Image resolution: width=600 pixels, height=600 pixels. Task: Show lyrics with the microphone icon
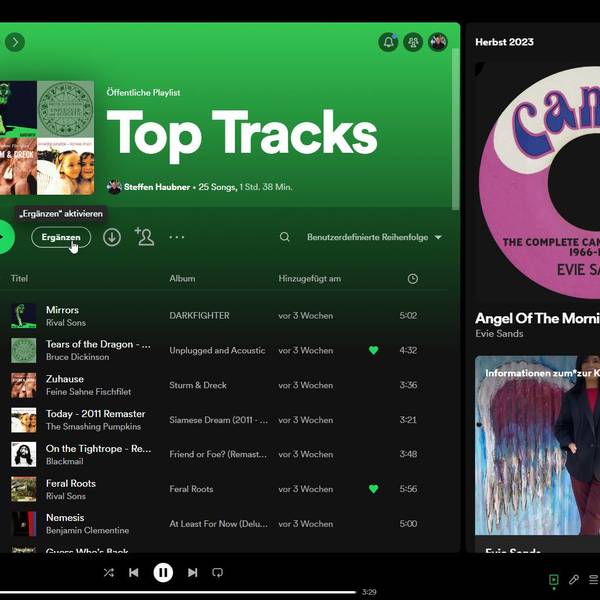573,579
